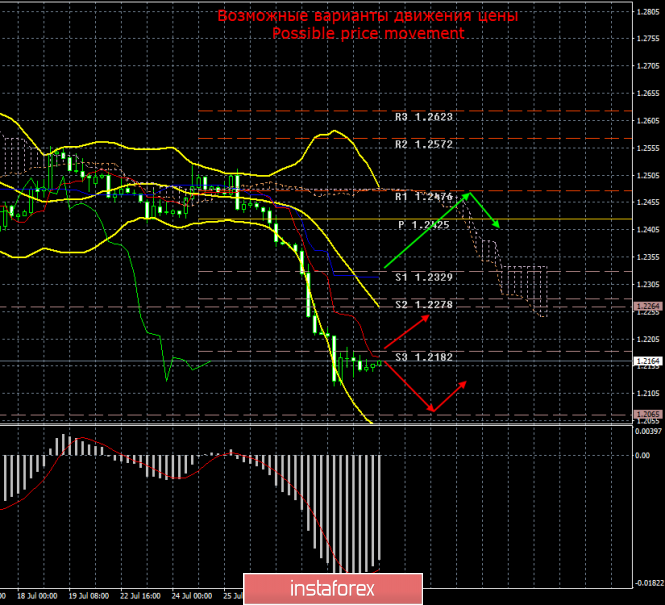665x605 pixels.
Task: Click the 'Possible price movement' title
Action: click(368, 33)
